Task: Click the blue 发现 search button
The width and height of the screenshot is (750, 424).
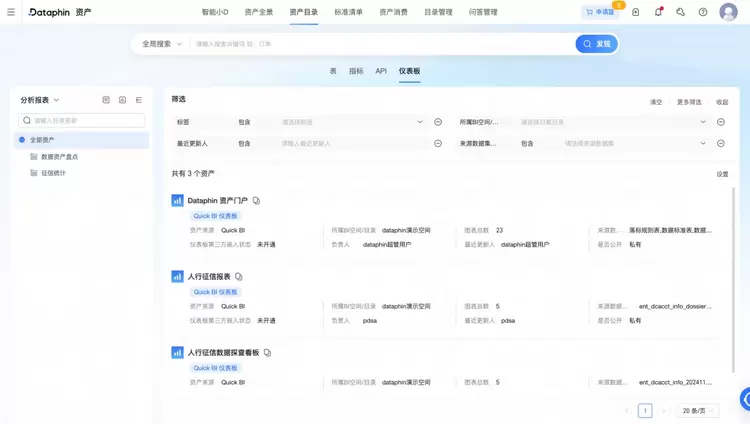Action: [596, 44]
